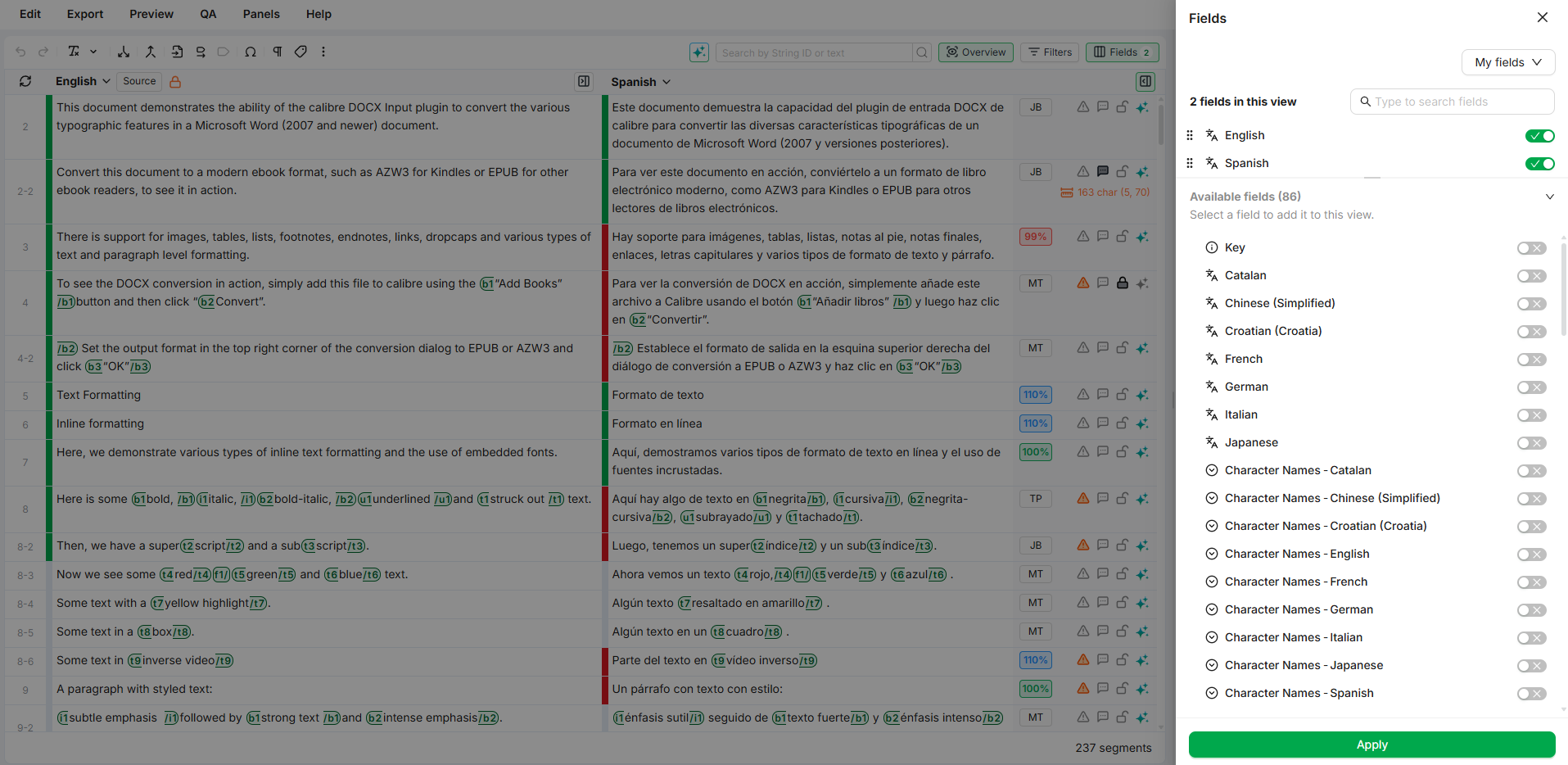
Task: Click the Filters button
Action: coord(1050,52)
